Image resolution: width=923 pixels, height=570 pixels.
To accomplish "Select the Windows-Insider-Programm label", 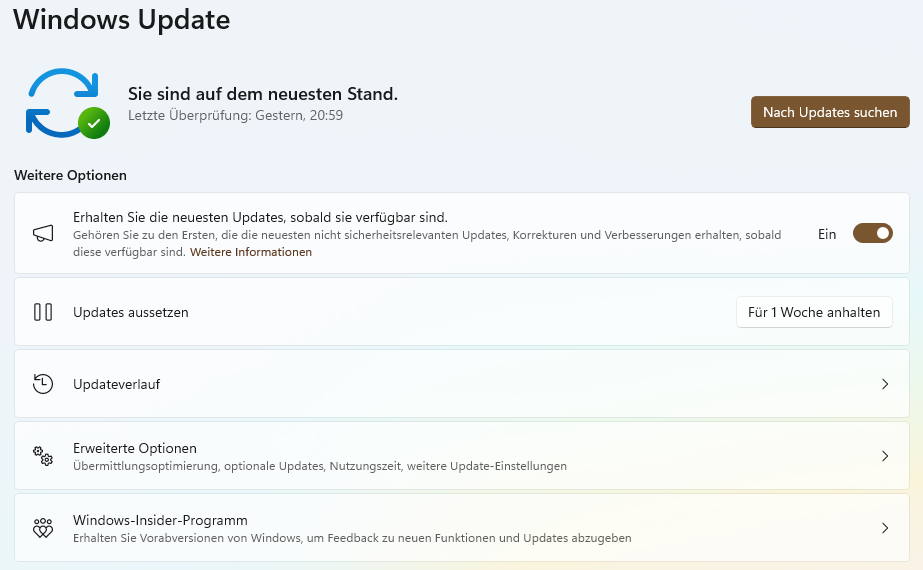I will (x=160, y=520).
